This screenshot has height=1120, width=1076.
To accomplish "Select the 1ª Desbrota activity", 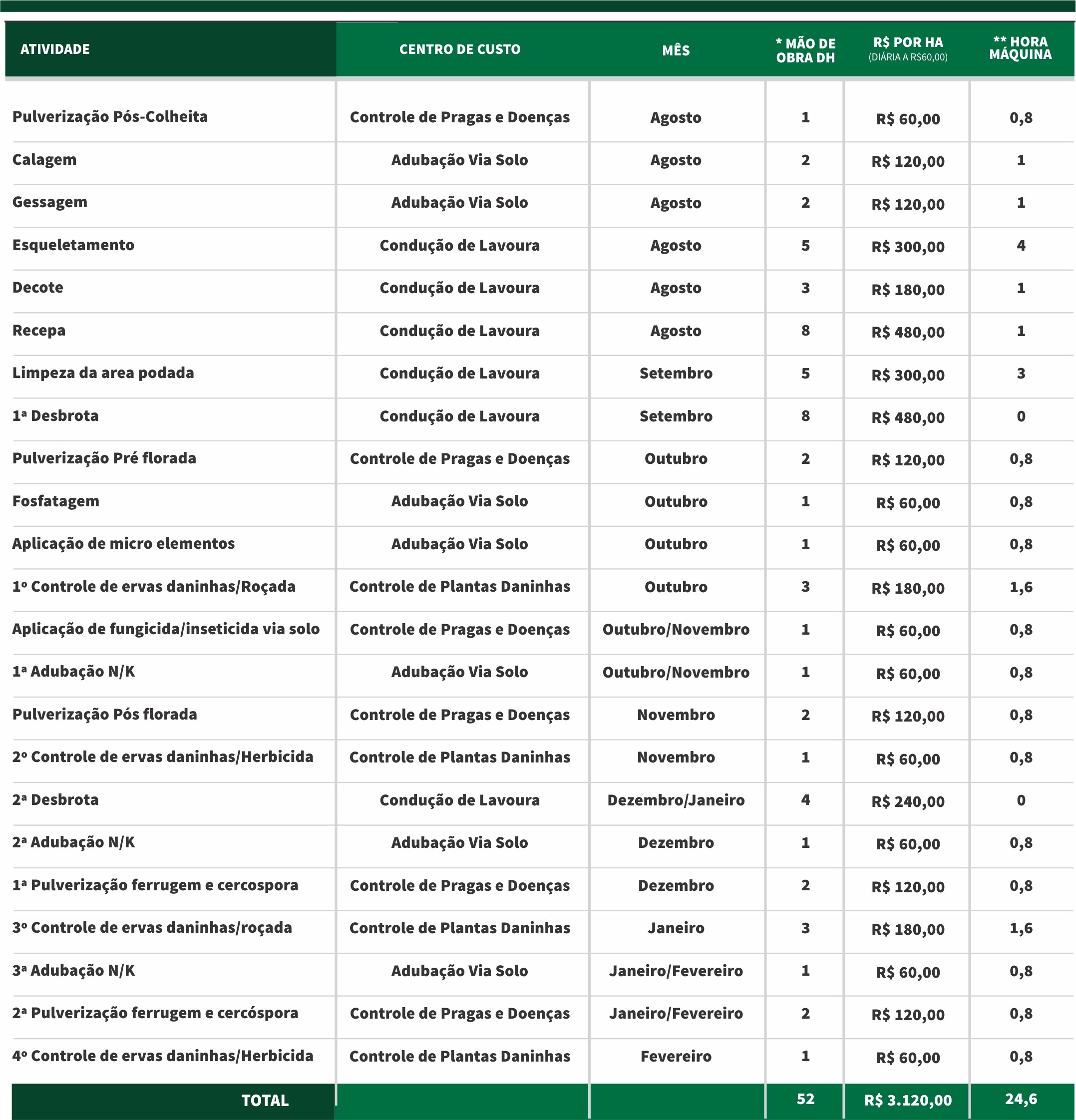I will pyautogui.click(x=55, y=415).
